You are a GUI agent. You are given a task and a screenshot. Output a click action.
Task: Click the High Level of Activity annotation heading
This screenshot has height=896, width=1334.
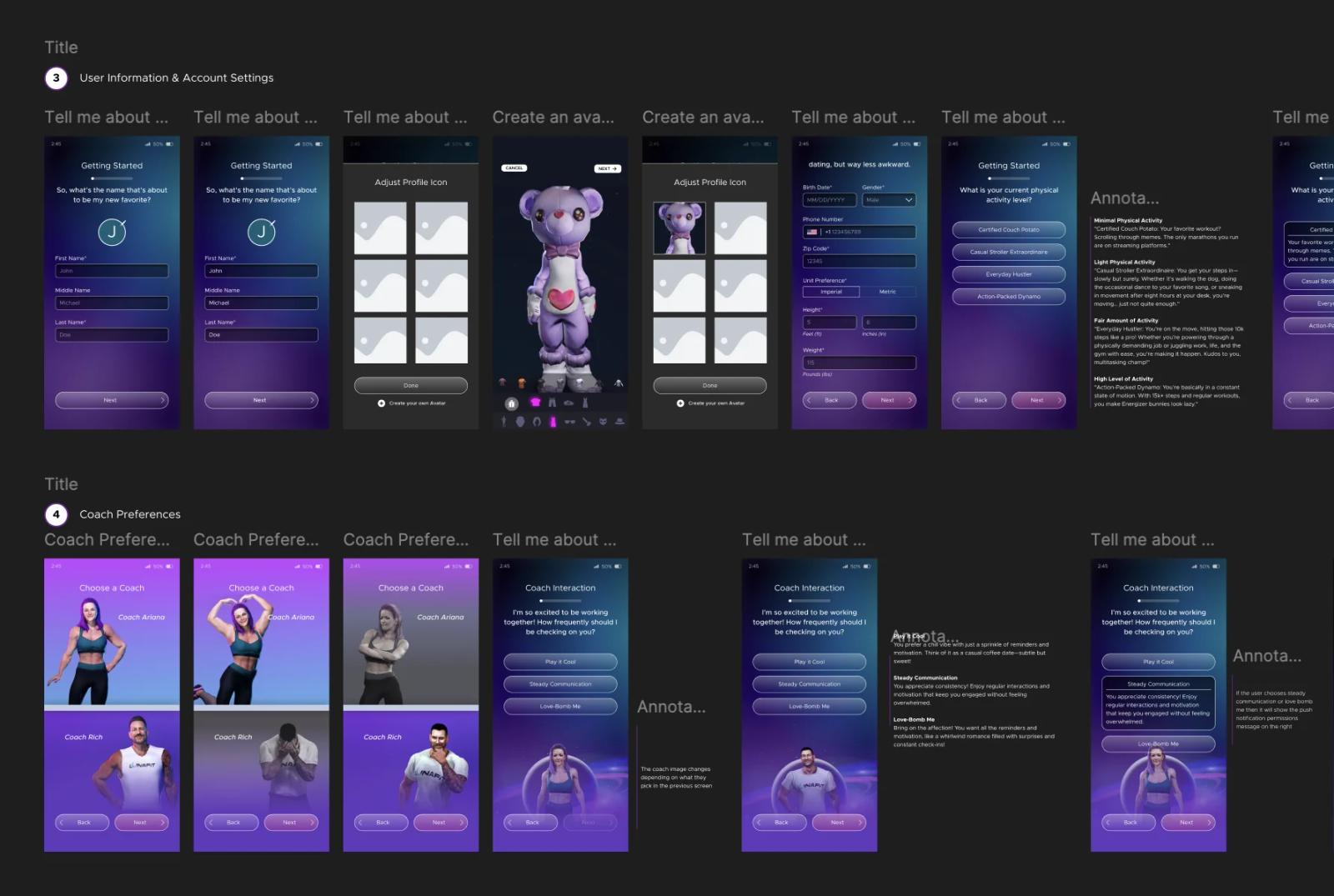coord(1124,379)
